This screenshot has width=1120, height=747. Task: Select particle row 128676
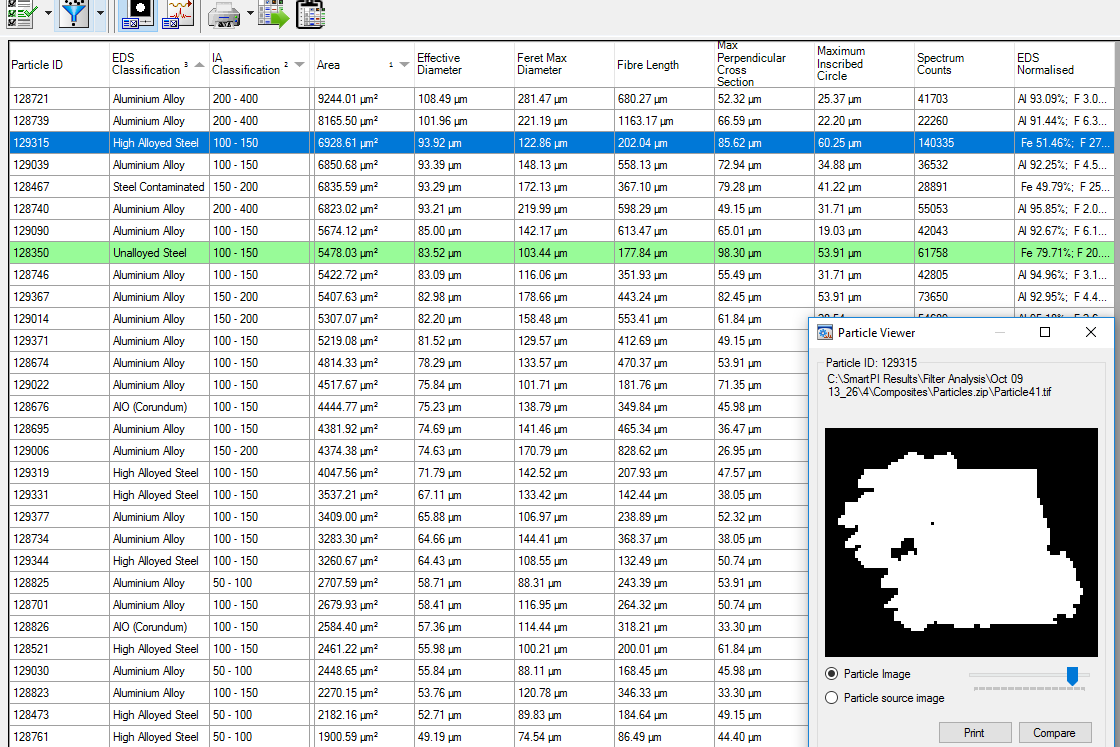409,407
